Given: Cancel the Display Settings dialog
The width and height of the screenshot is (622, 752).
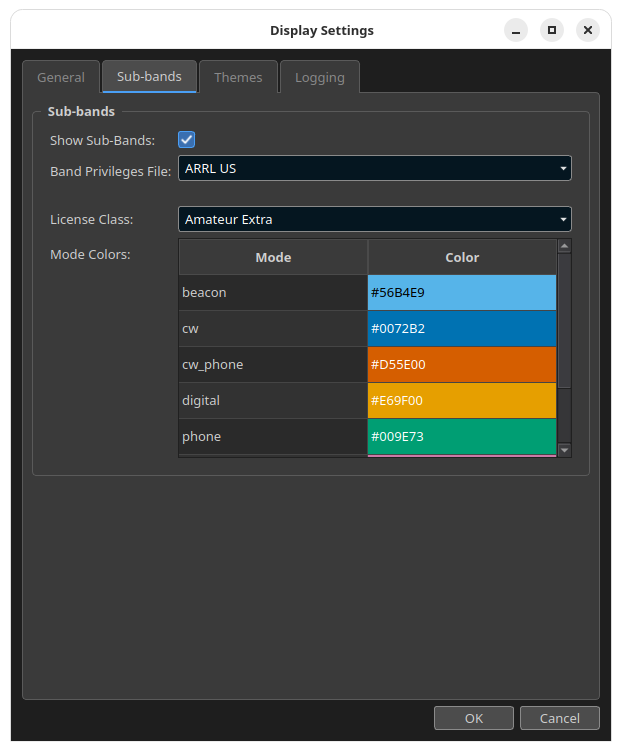Looking at the screenshot, I should coord(560,718).
